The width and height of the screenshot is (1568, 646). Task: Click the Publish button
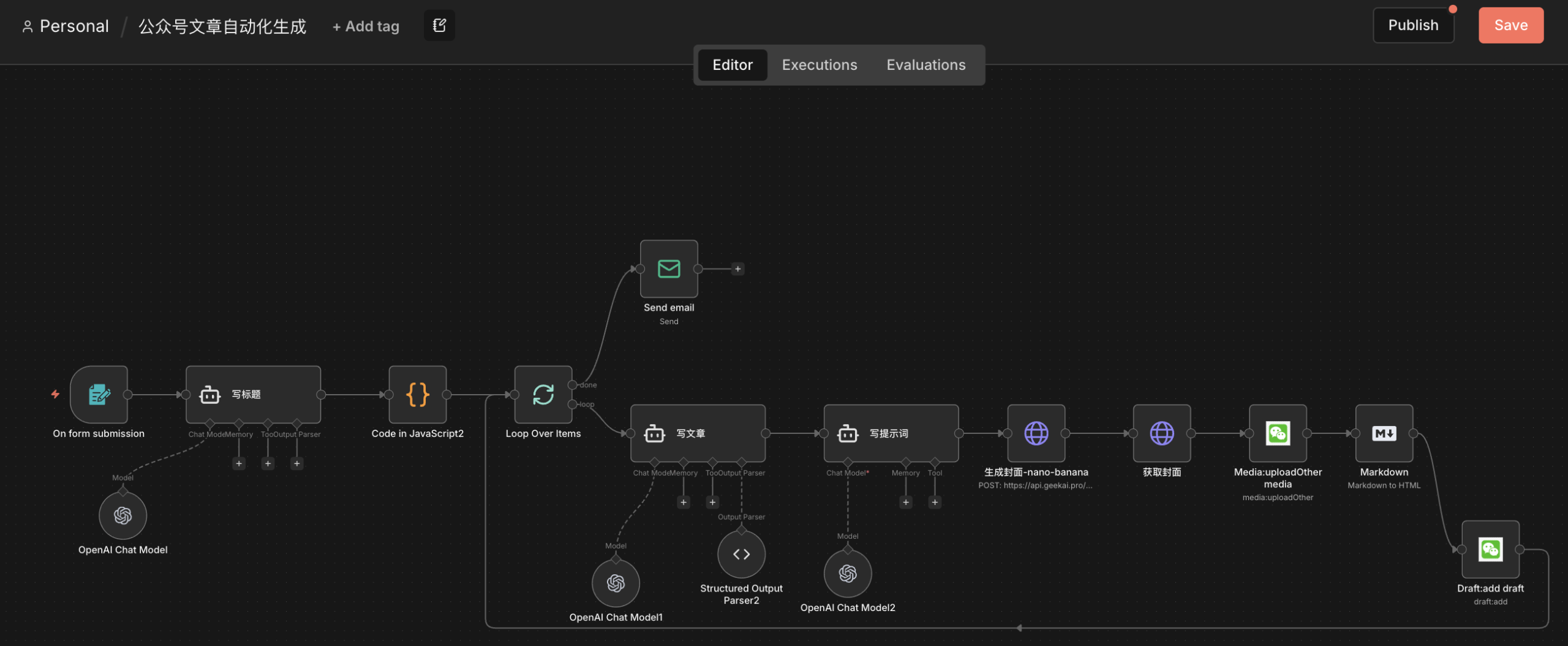coord(1412,25)
